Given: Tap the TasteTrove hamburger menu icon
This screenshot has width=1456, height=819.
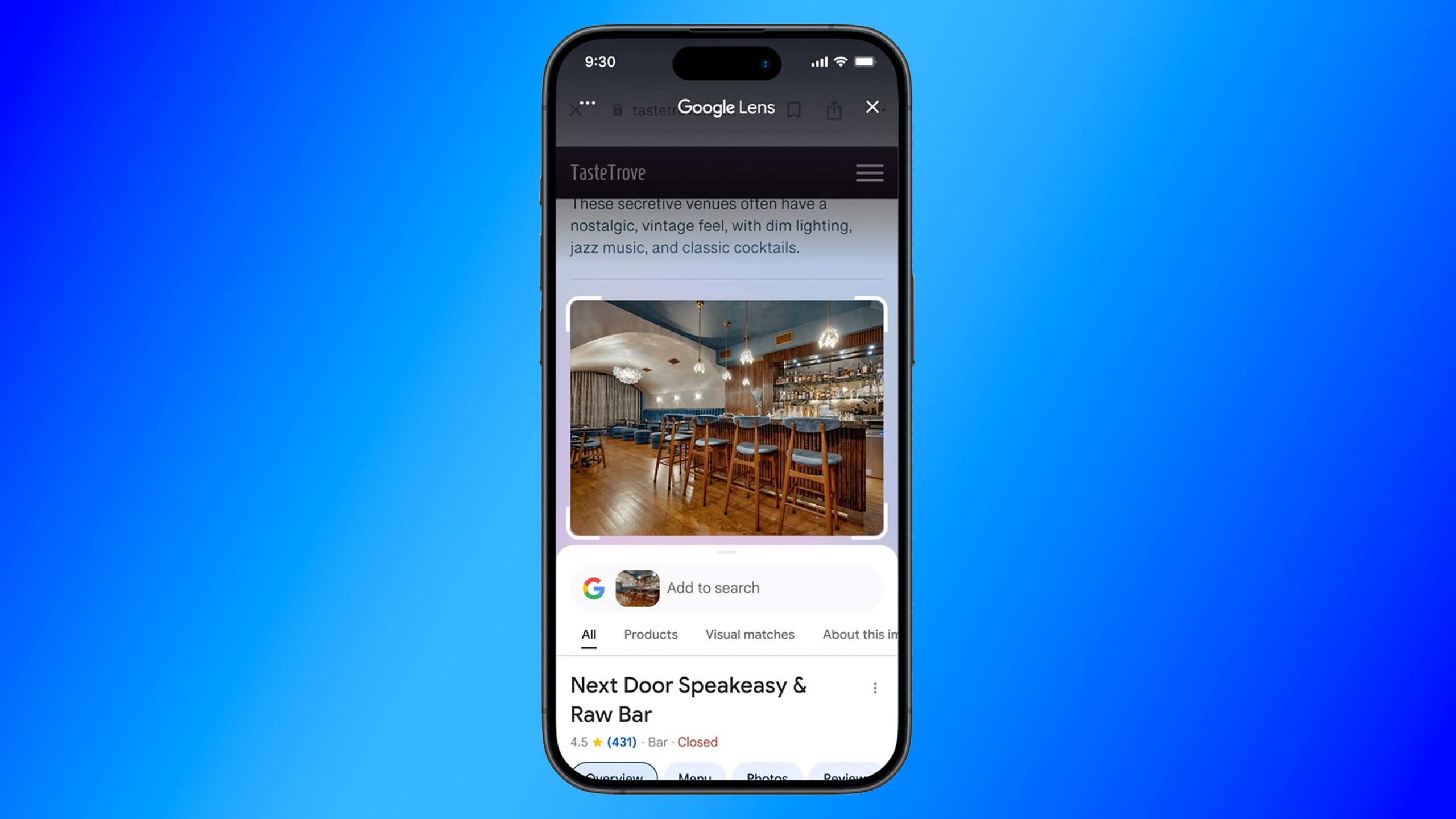Looking at the screenshot, I should click(869, 173).
